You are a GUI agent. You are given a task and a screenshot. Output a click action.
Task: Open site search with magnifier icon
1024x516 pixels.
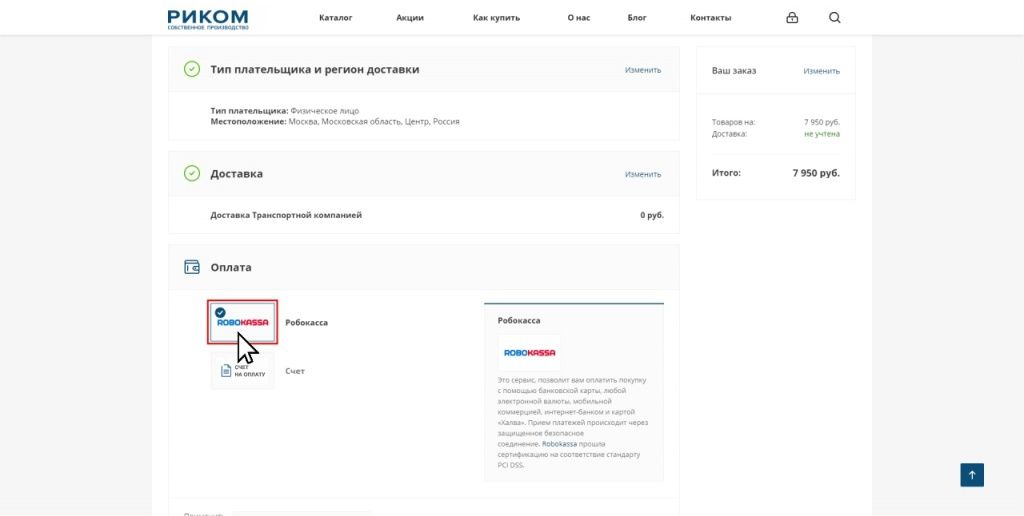[835, 18]
